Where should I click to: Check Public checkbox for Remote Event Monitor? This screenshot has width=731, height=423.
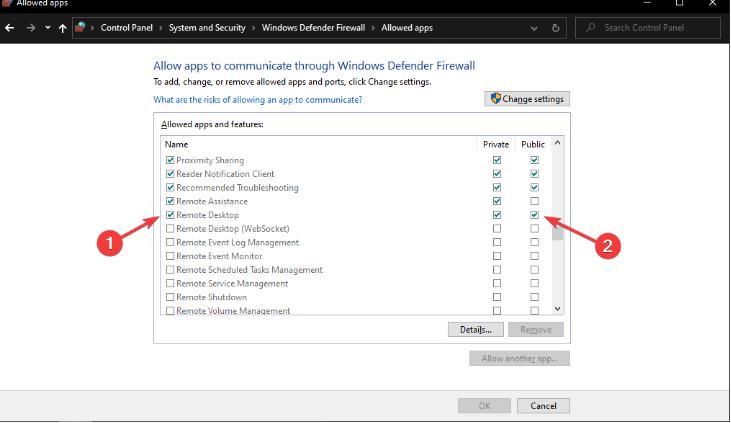[534, 256]
